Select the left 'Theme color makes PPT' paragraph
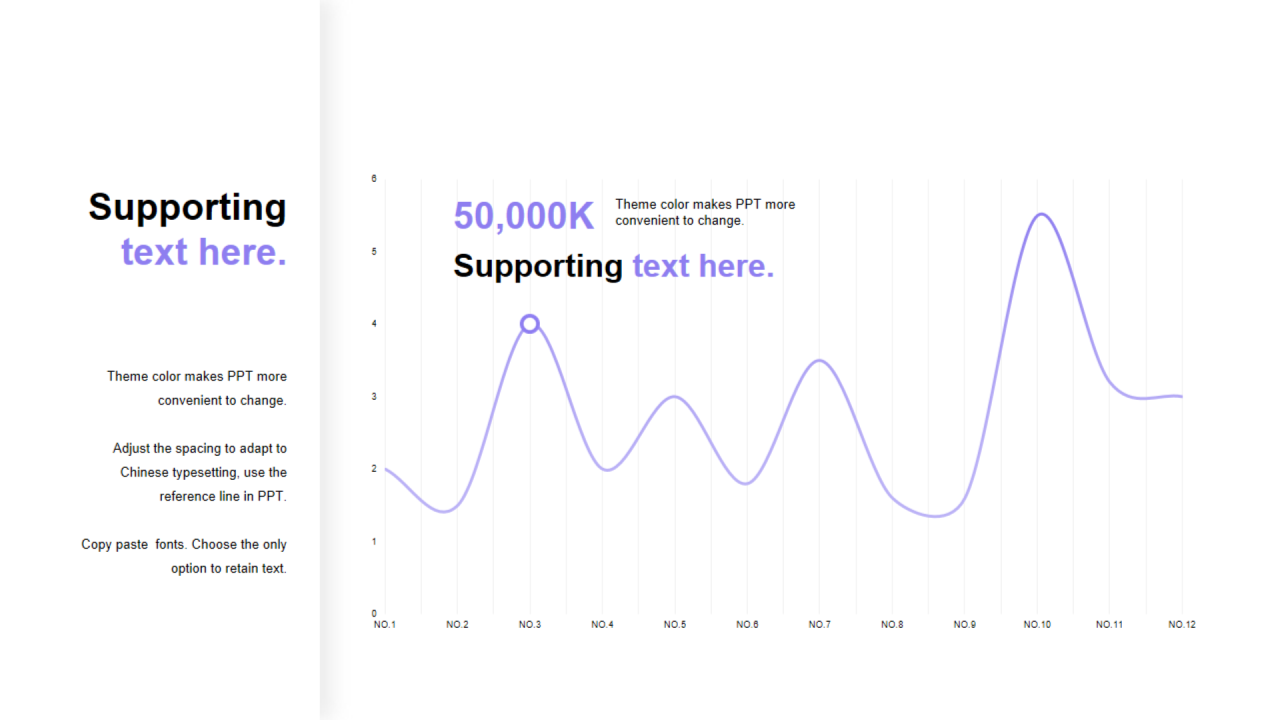 pyautogui.click(x=197, y=388)
